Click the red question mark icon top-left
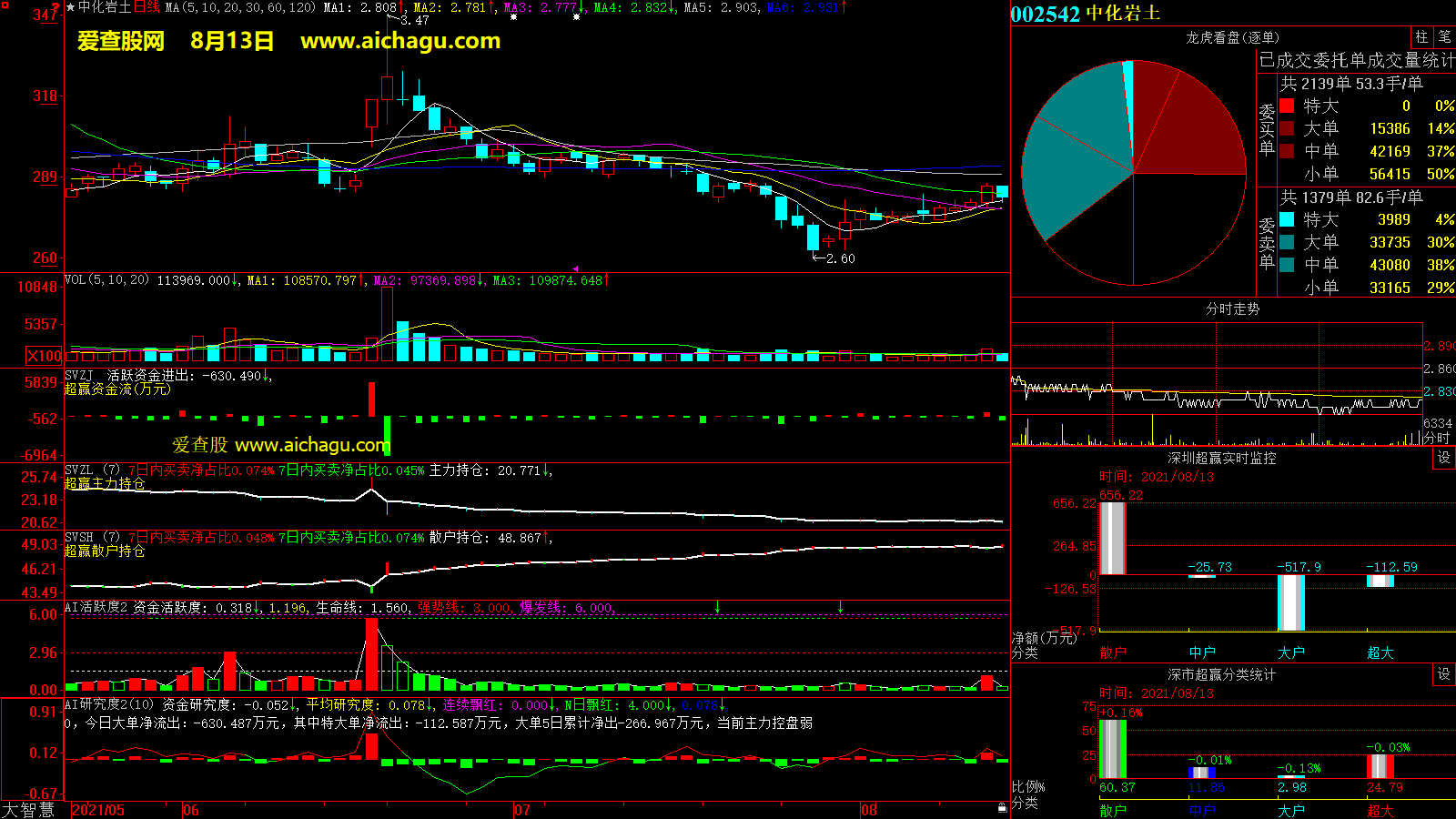This screenshot has height=819, width=1456. (56, 8)
